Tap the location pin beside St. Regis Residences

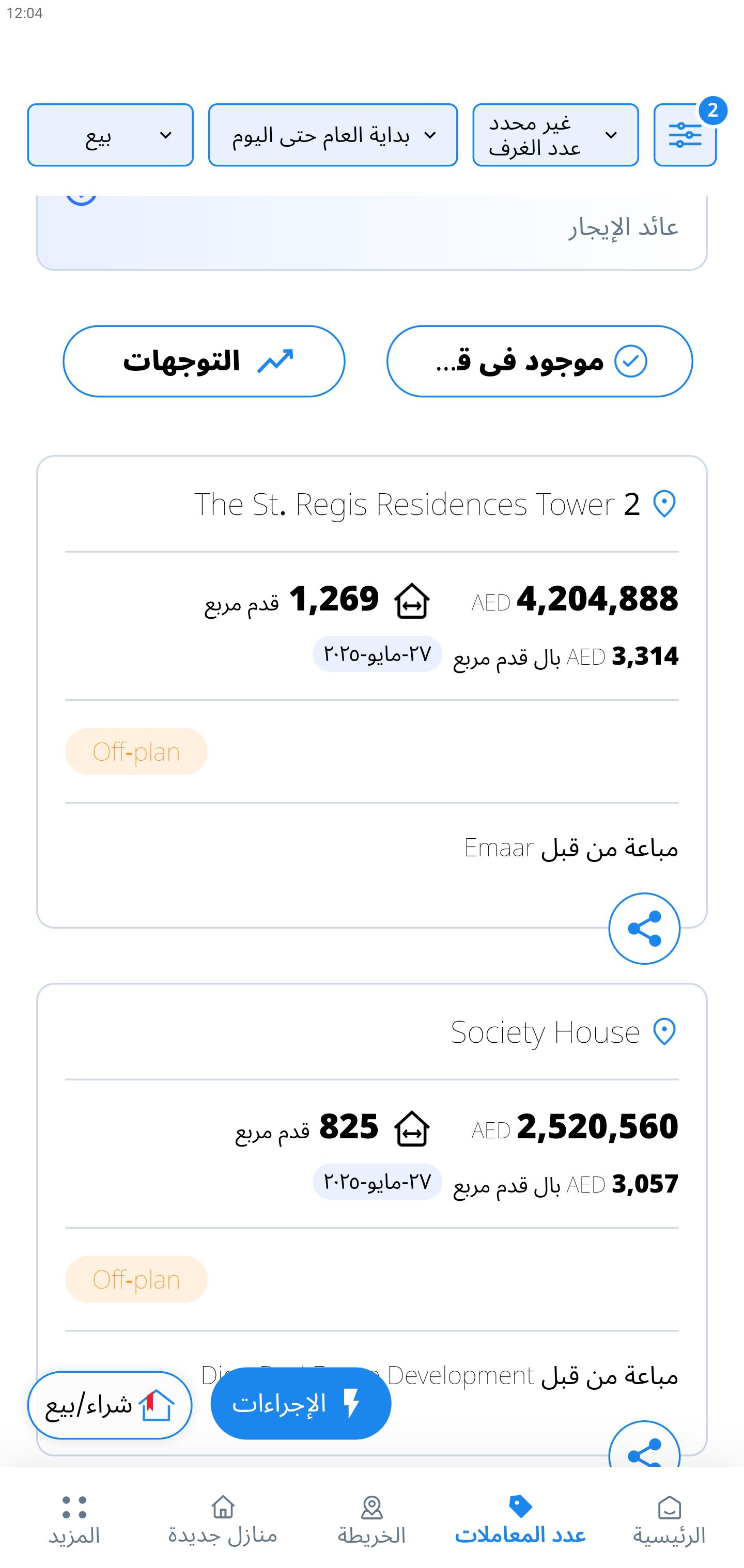(x=663, y=504)
